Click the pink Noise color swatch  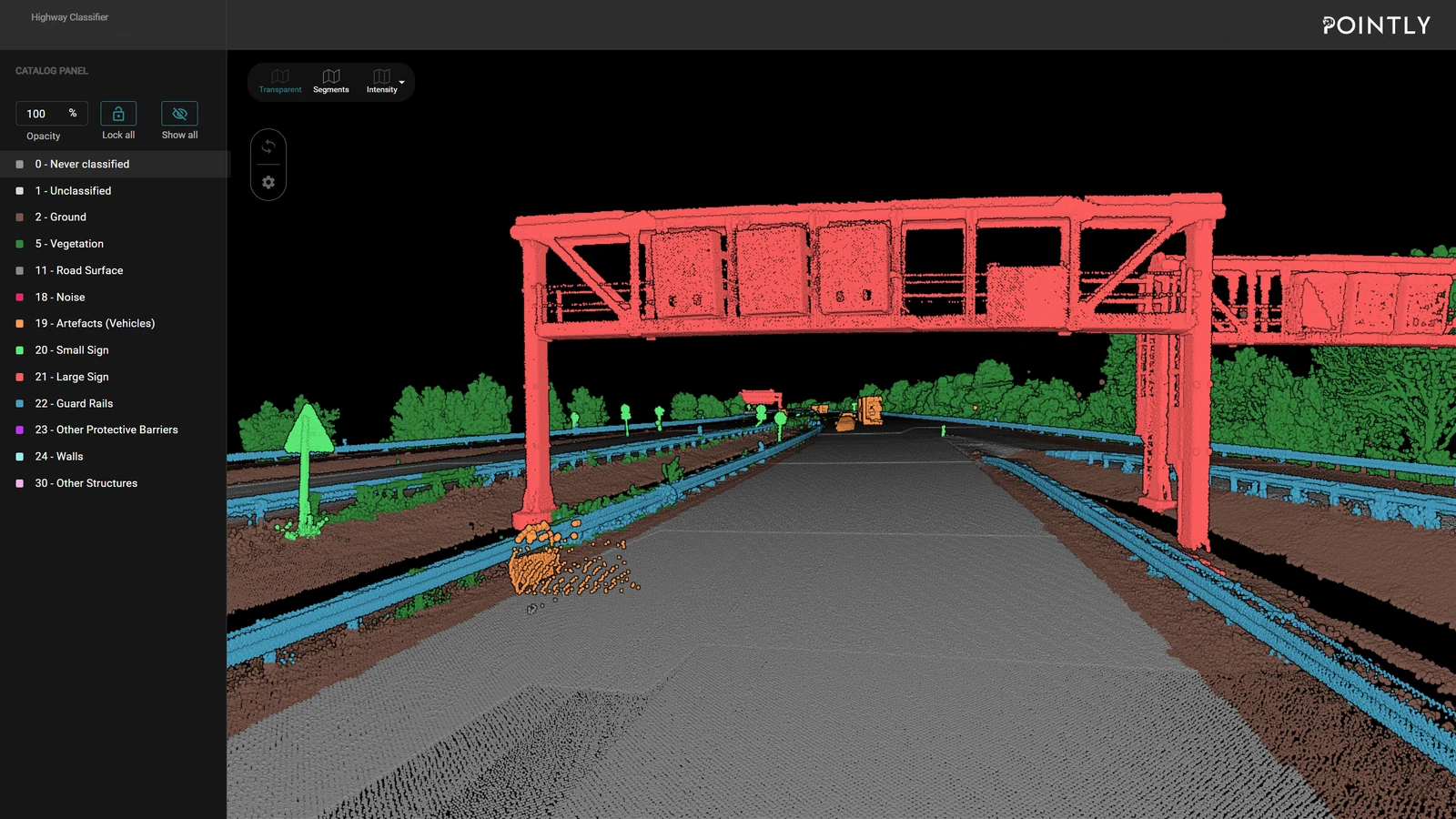20,298
